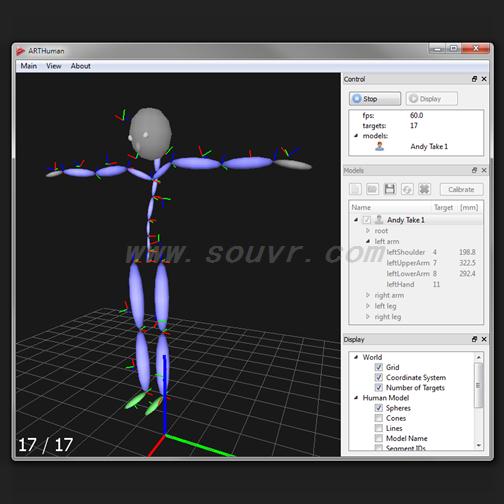Close the Models panel
The height and width of the screenshot is (504, 504).
(484, 170)
